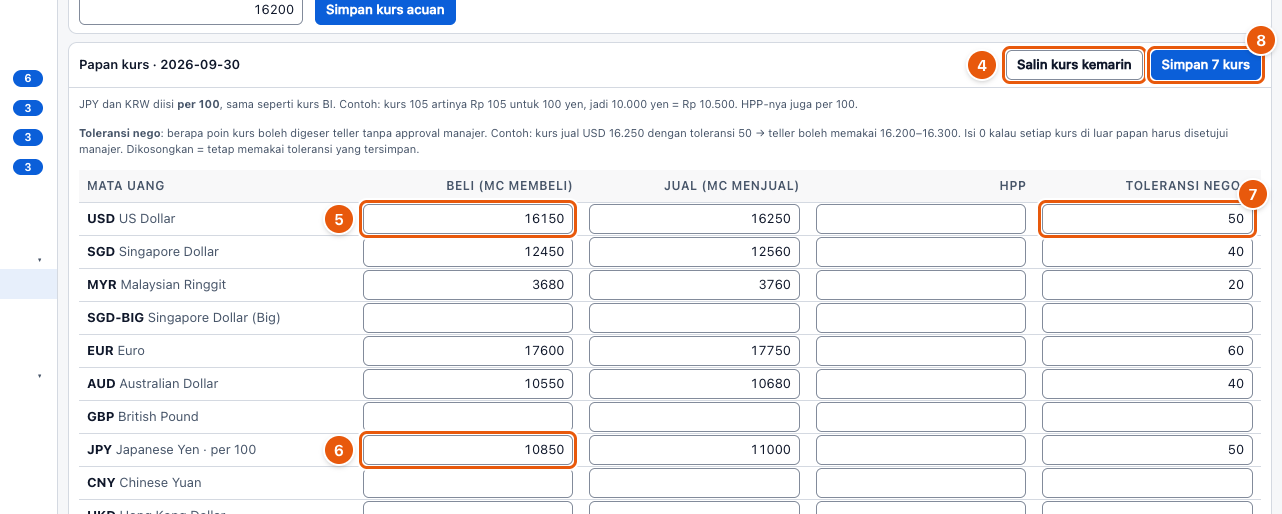Click the 'USD US Dollar' row label

131,219
